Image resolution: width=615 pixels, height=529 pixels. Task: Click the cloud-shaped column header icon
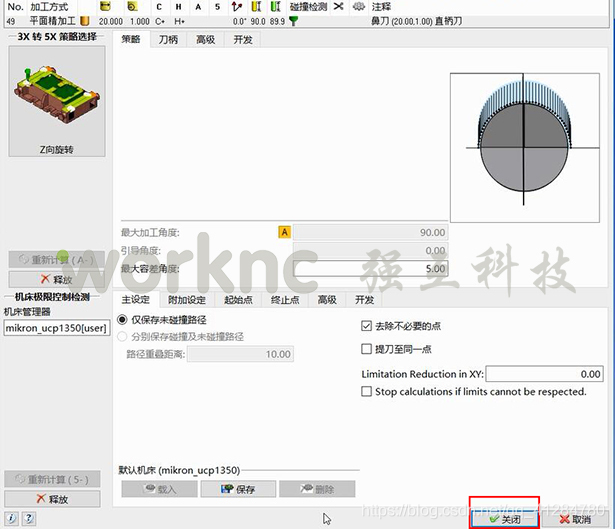(358, 6)
